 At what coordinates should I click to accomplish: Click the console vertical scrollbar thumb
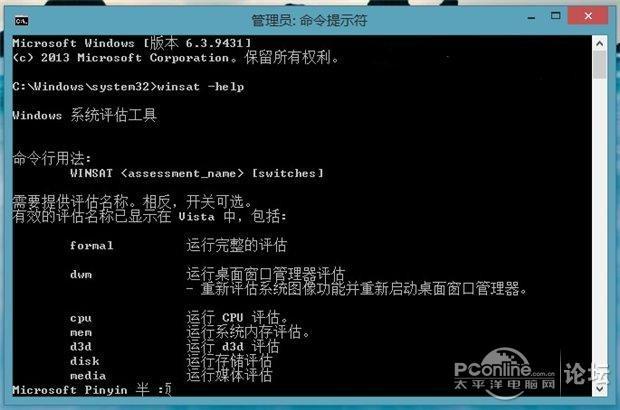(600, 64)
